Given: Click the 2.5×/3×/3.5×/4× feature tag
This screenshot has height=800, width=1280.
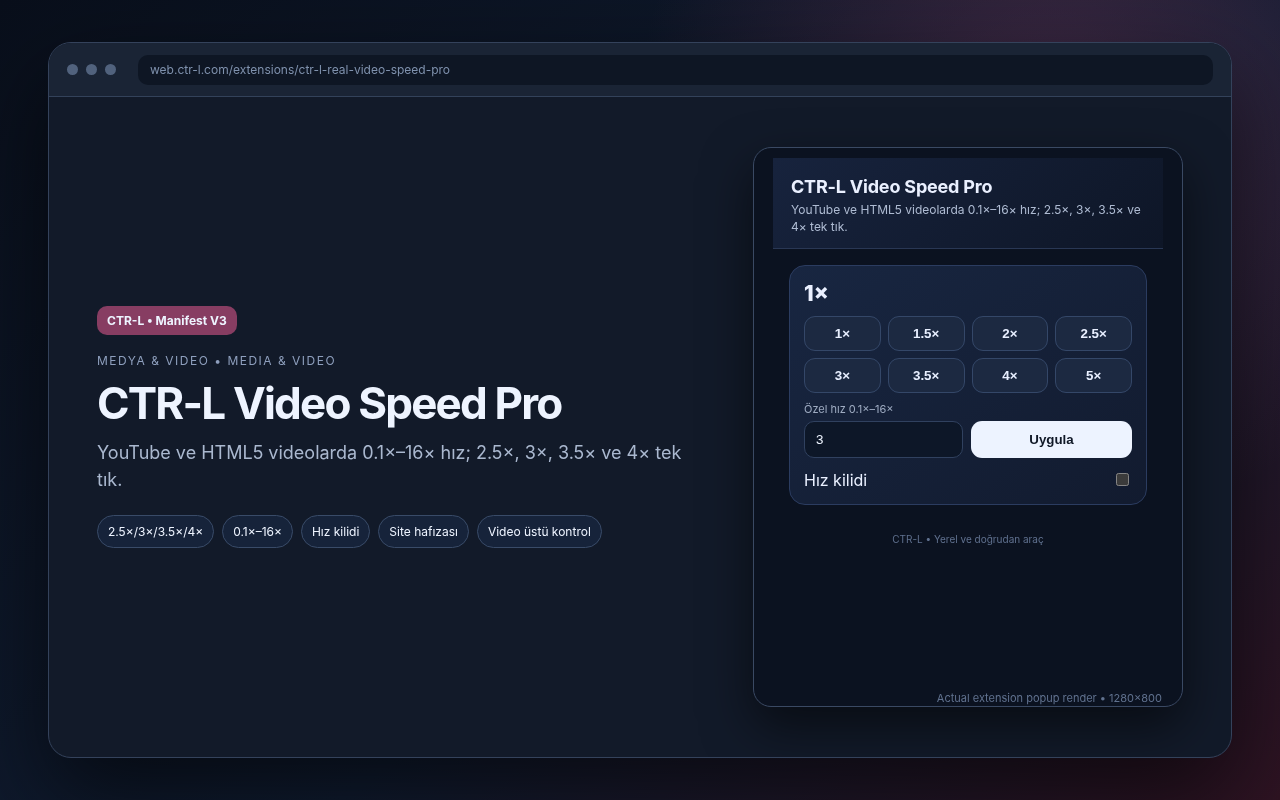Looking at the screenshot, I should click(155, 532).
